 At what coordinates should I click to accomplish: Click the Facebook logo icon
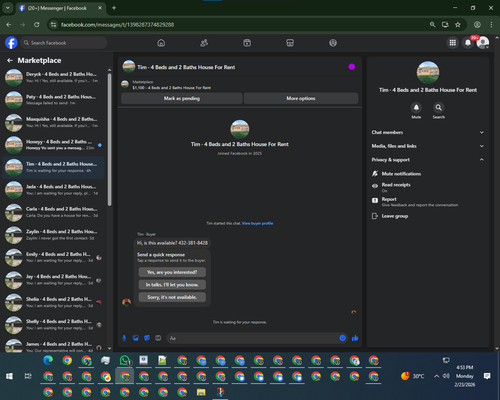(x=11, y=43)
